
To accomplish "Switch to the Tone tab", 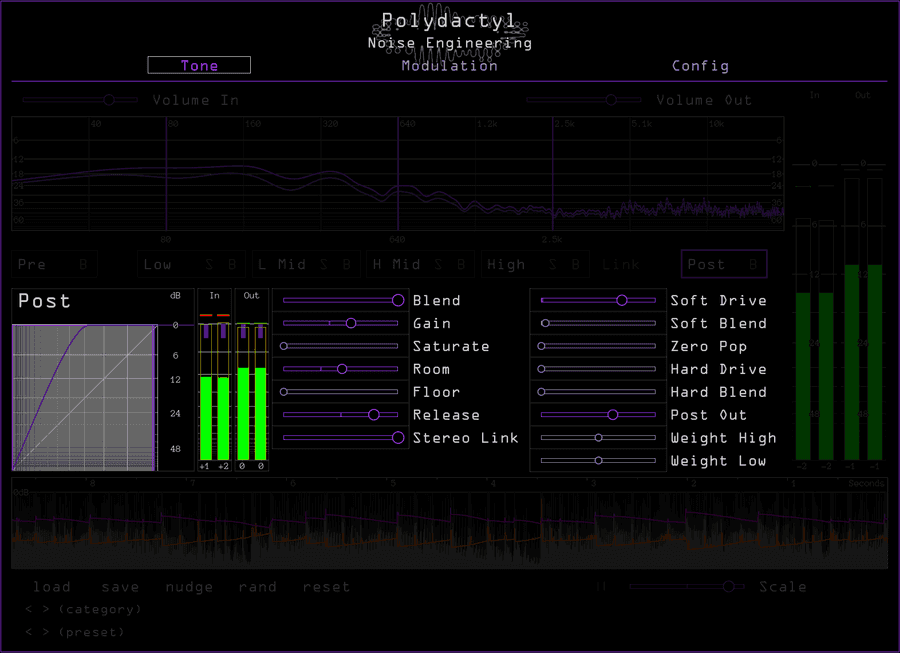I will (199, 65).
